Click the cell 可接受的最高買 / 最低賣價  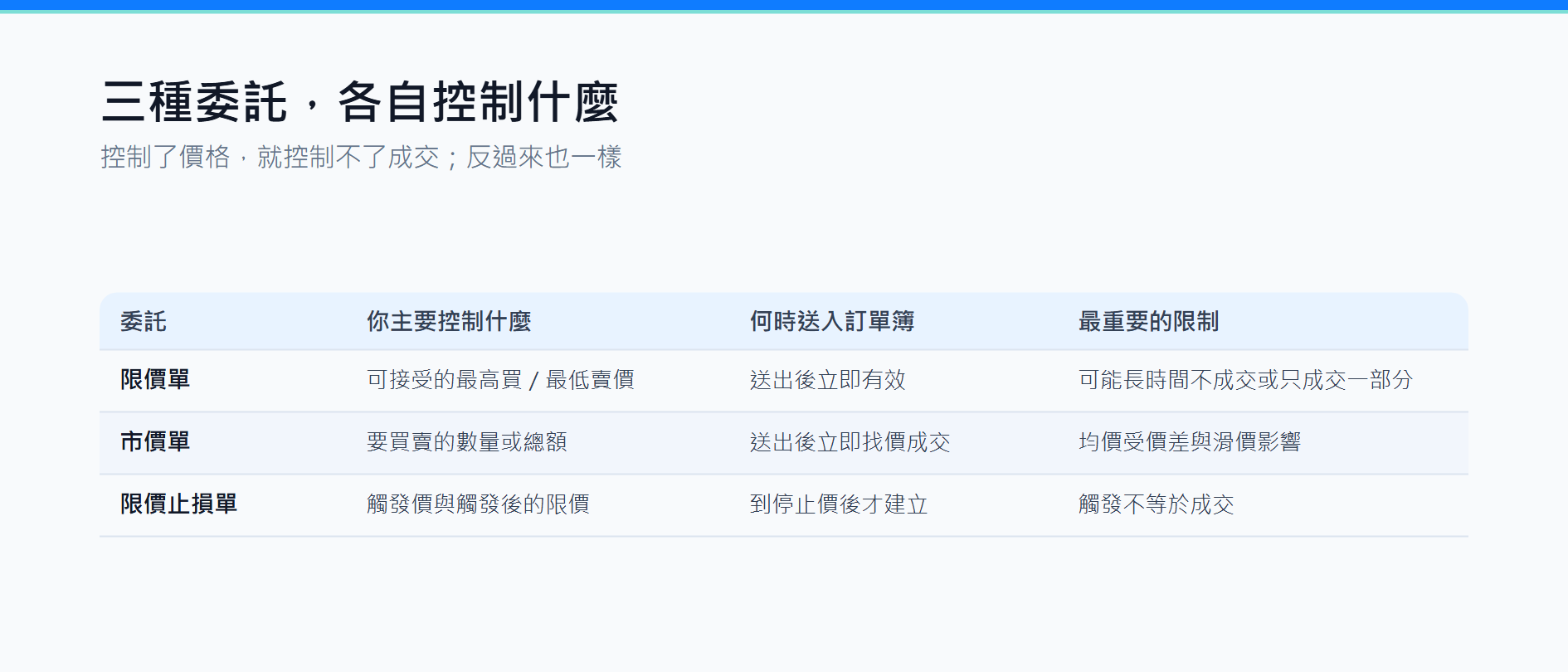pyautogui.click(x=500, y=380)
